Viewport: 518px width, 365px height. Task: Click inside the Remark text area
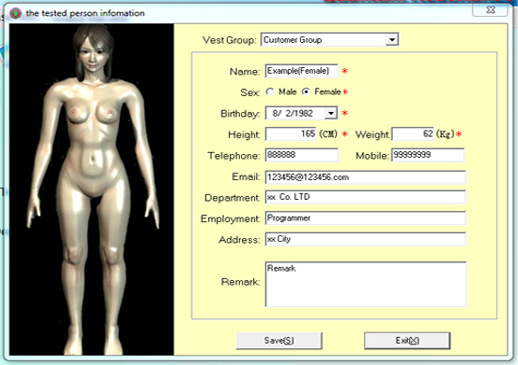pos(366,284)
